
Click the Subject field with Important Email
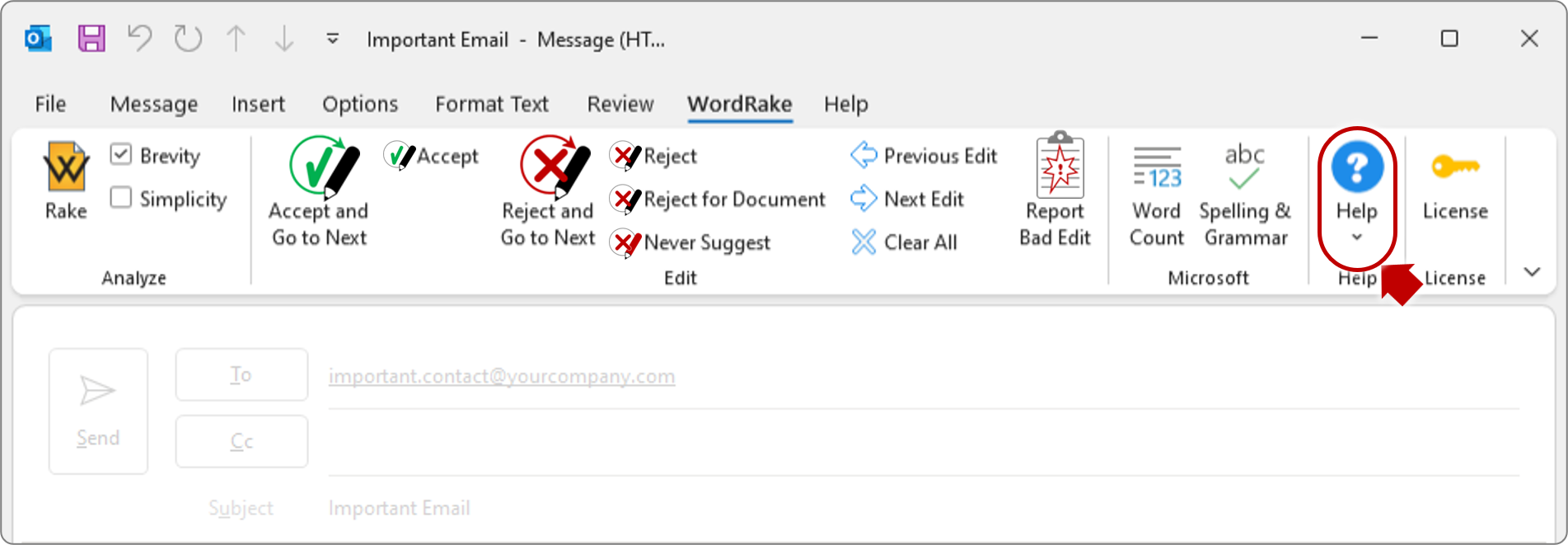[924, 508]
